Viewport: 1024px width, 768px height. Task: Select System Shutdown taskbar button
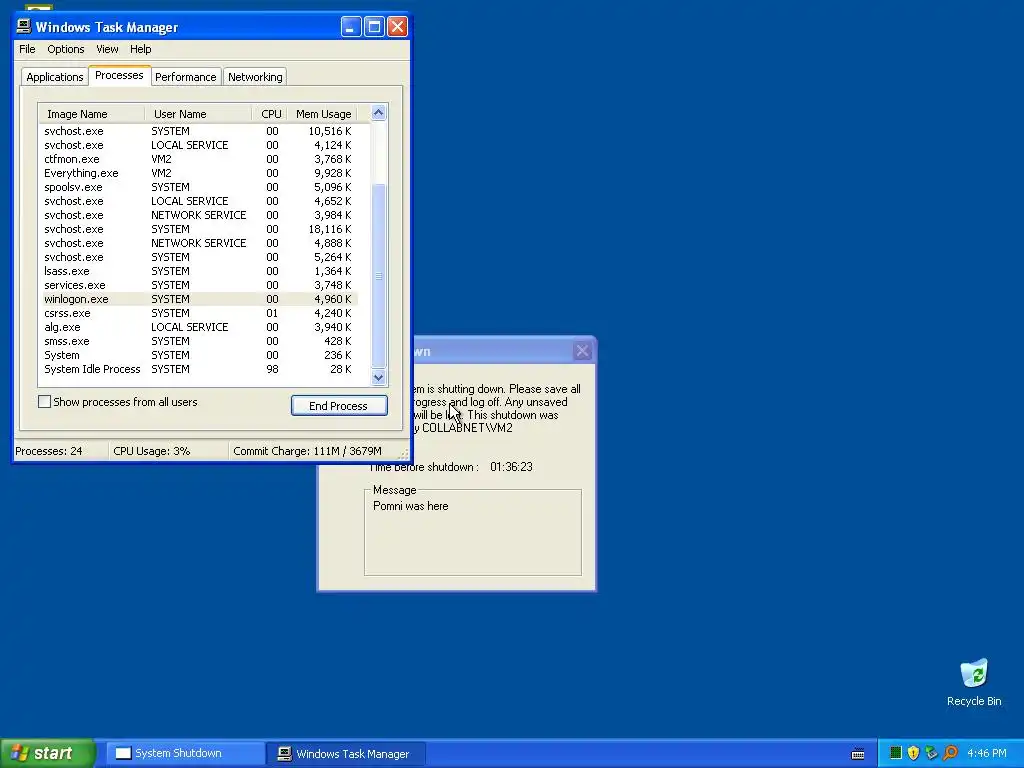(186, 754)
